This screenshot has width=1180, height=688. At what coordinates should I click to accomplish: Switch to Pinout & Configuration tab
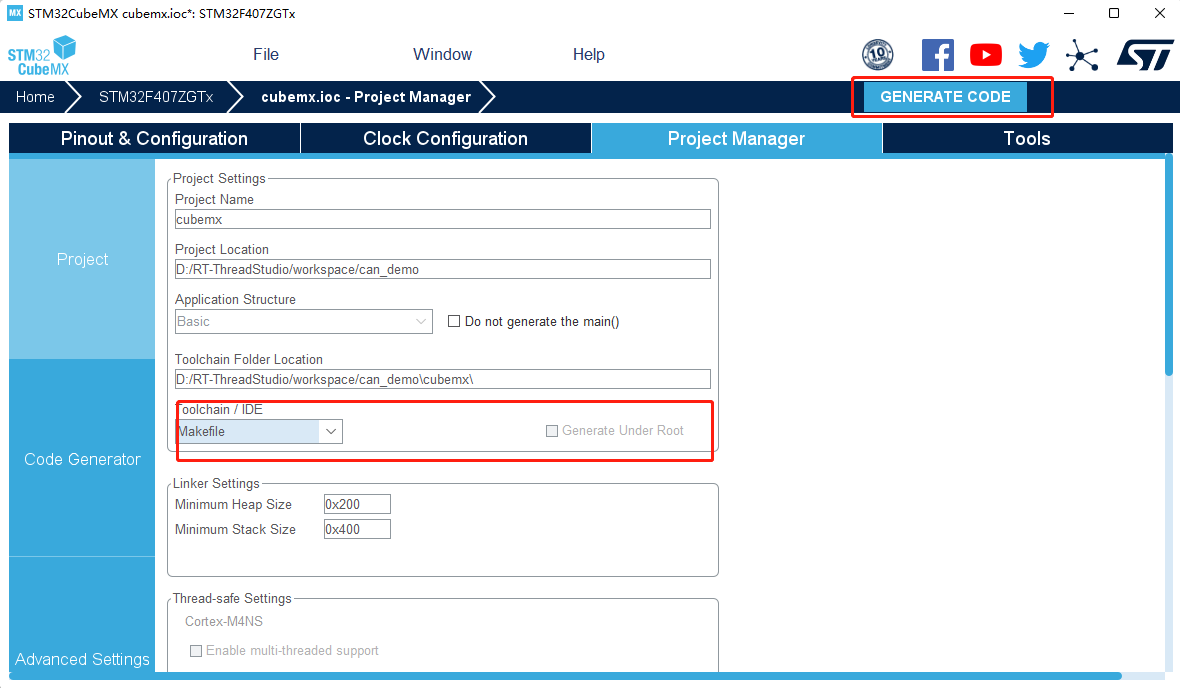tap(154, 139)
